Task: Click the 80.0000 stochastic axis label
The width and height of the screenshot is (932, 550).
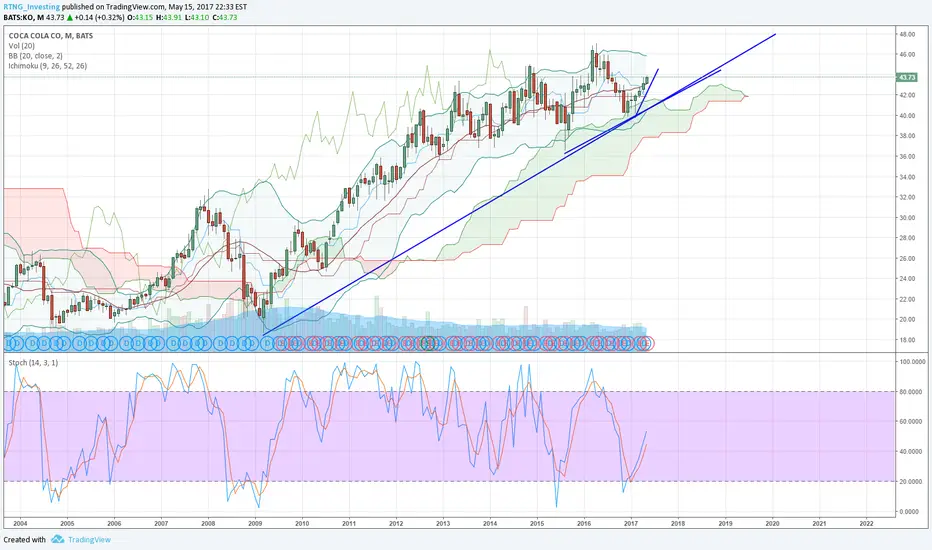Action: click(912, 392)
